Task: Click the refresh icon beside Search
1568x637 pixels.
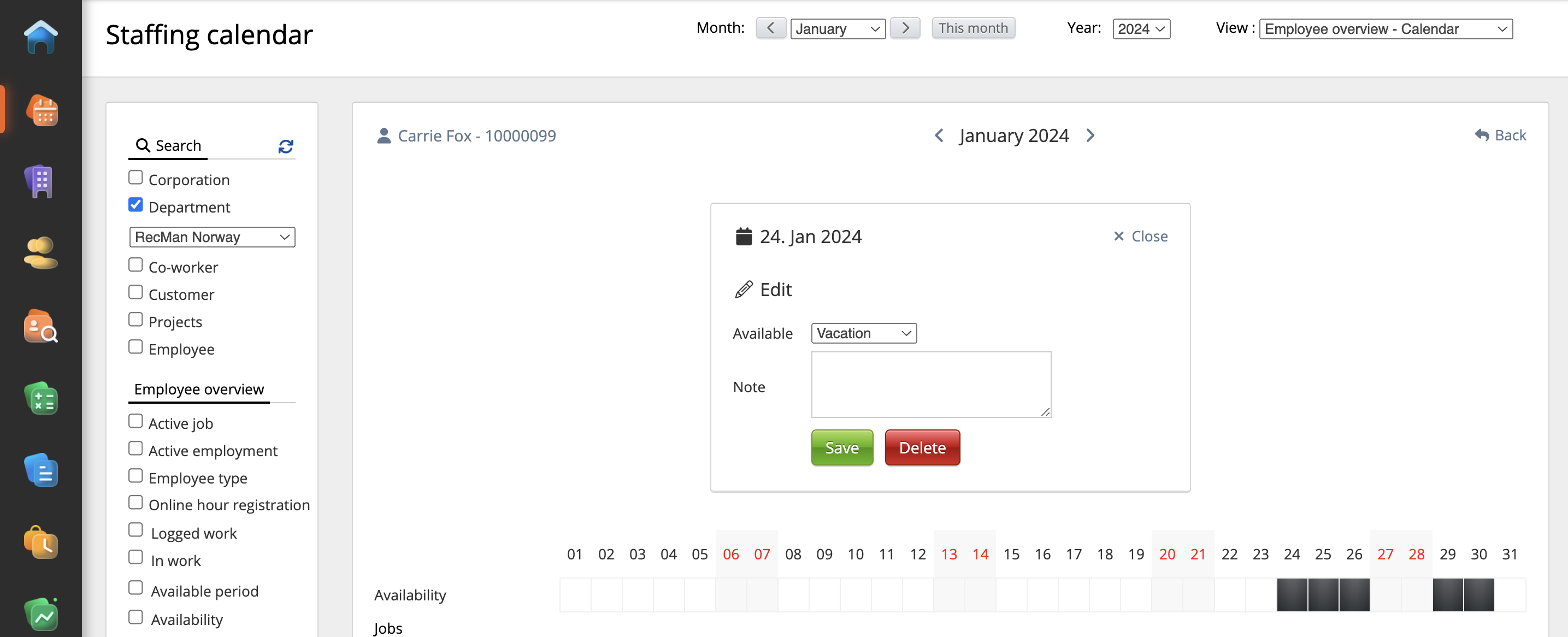Action: tap(286, 146)
